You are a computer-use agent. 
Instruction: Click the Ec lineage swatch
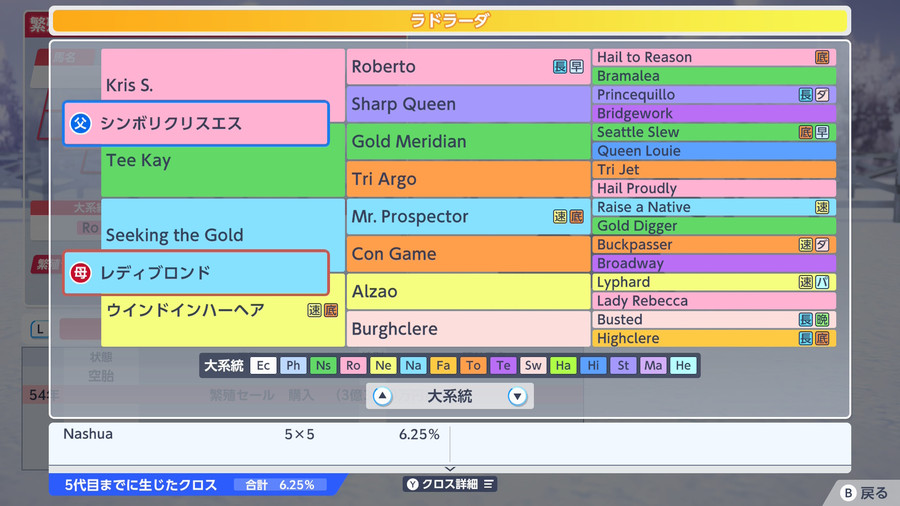pyautogui.click(x=263, y=365)
